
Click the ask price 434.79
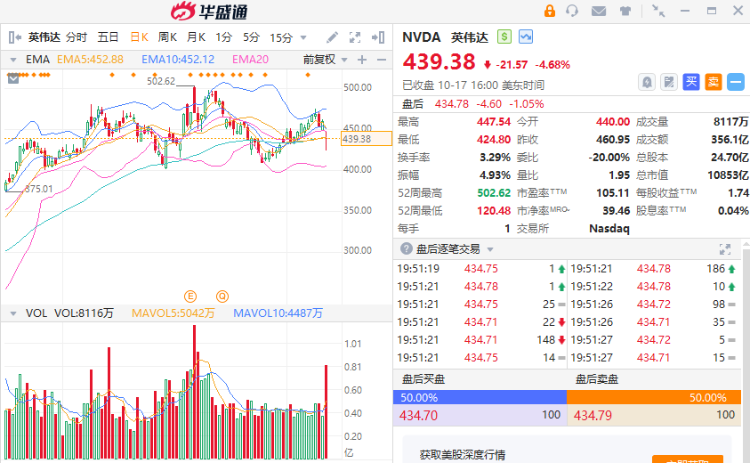coord(593,415)
